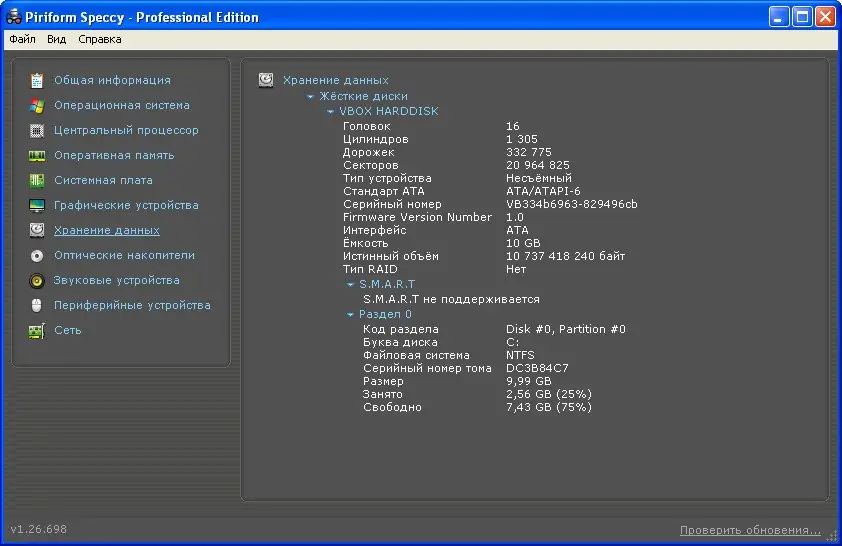Click the Тип устройства value Несъёмный
Image resolution: width=842 pixels, height=546 pixels.
(x=539, y=178)
